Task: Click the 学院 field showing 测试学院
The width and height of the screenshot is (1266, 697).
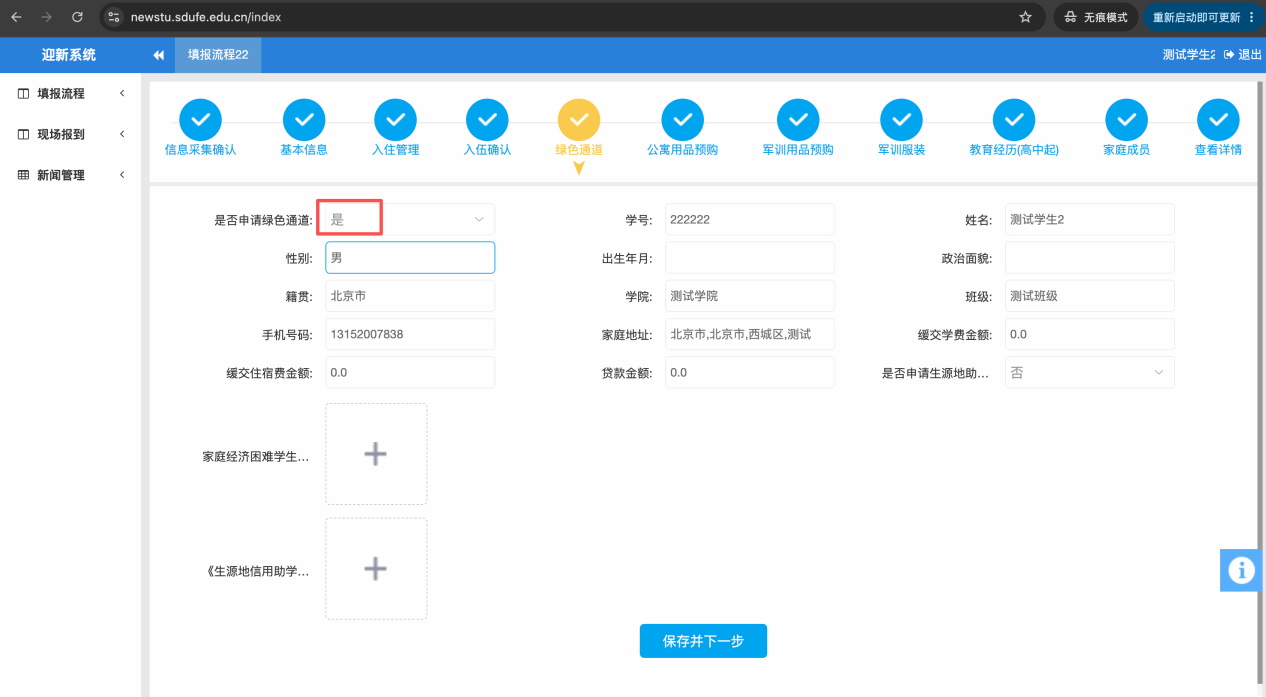Action: 749,296
